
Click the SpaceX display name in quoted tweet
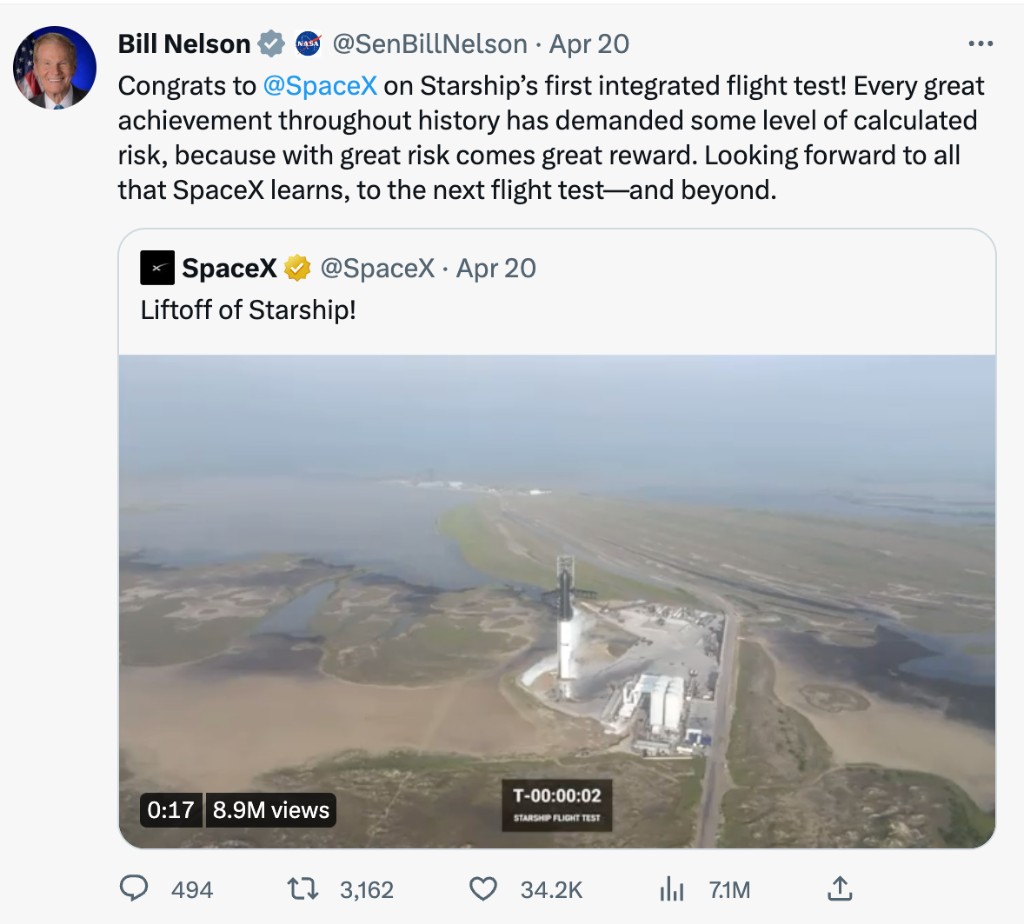(229, 268)
